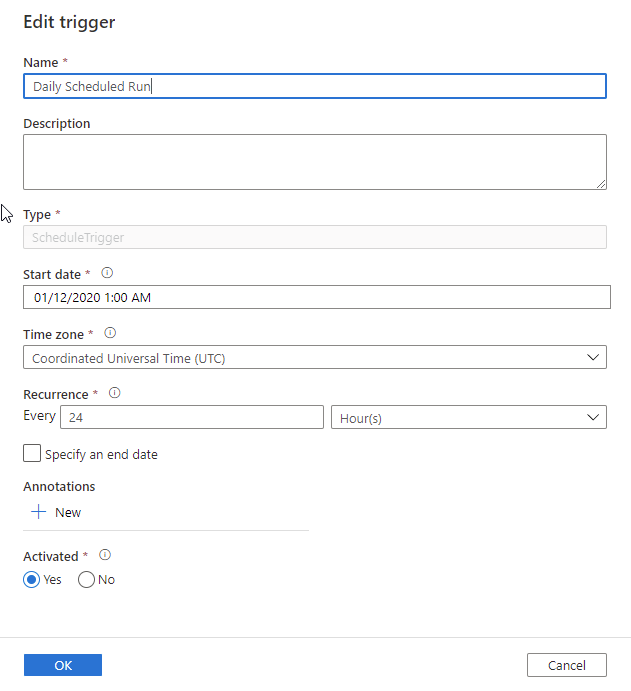Expand the Hour(s) recurrence unit dropdown
Viewport: 631px width, 691px height.
tap(468, 418)
